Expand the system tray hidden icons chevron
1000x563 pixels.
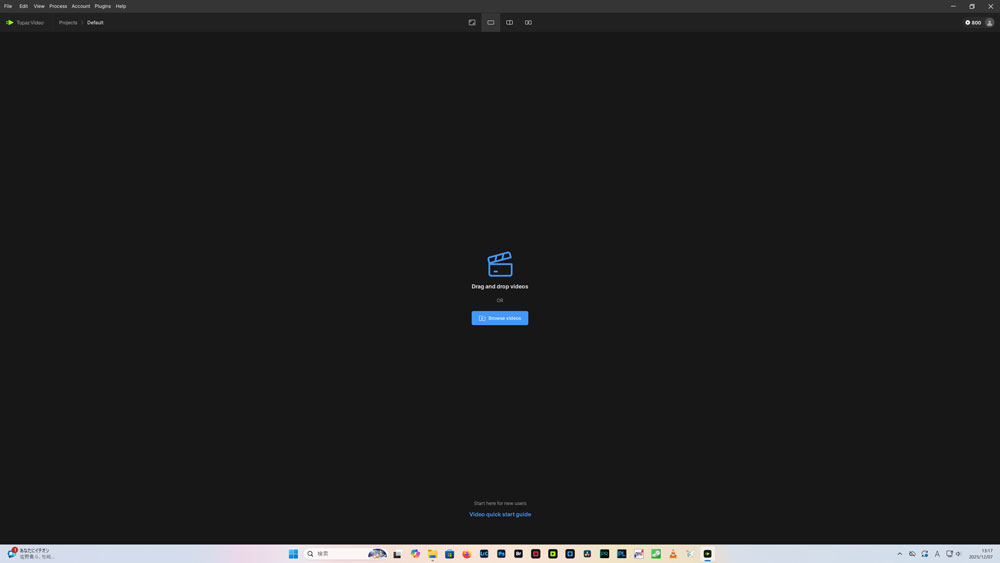pyautogui.click(x=899, y=554)
